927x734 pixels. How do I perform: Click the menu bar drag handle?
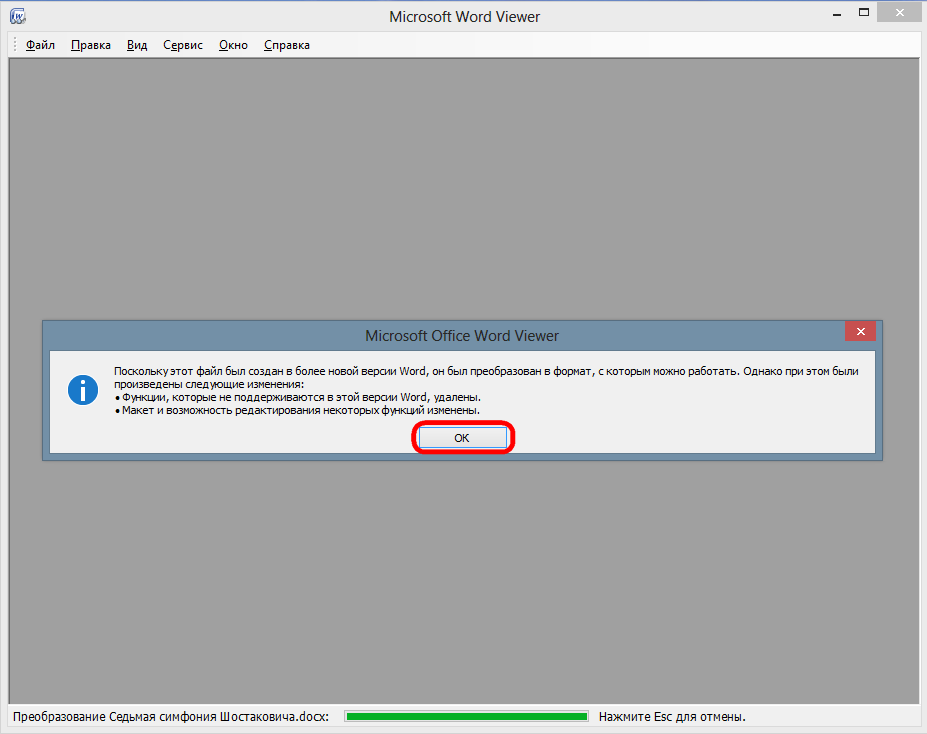coord(15,45)
